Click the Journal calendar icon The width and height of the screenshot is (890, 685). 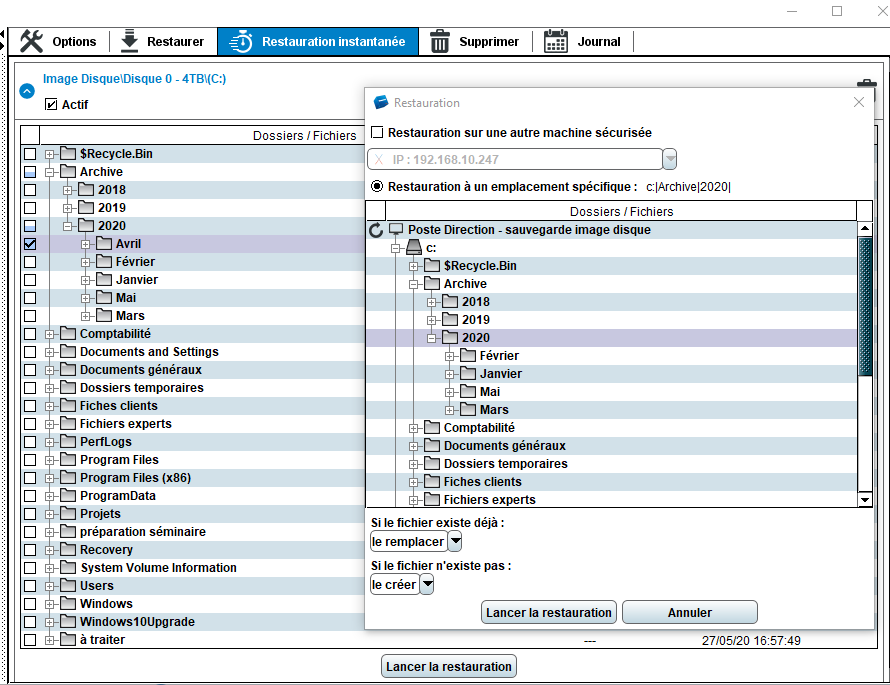tap(555, 41)
